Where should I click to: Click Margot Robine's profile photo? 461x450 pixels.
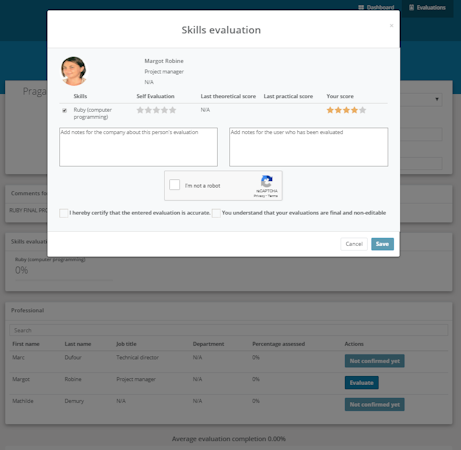73,71
